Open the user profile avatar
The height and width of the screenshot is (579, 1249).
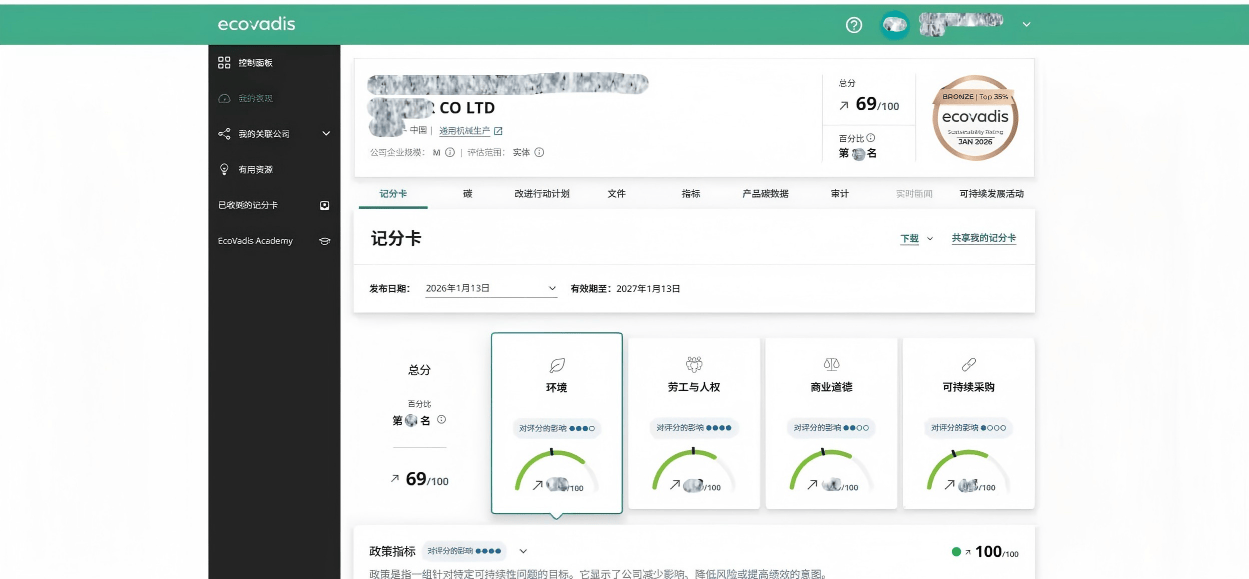click(x=894, y=25)
